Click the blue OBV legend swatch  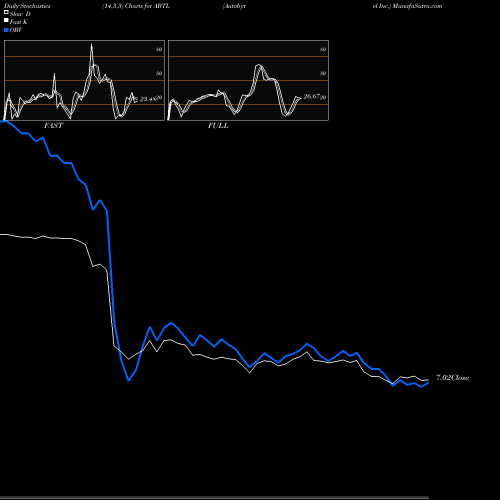coord(6,30)
